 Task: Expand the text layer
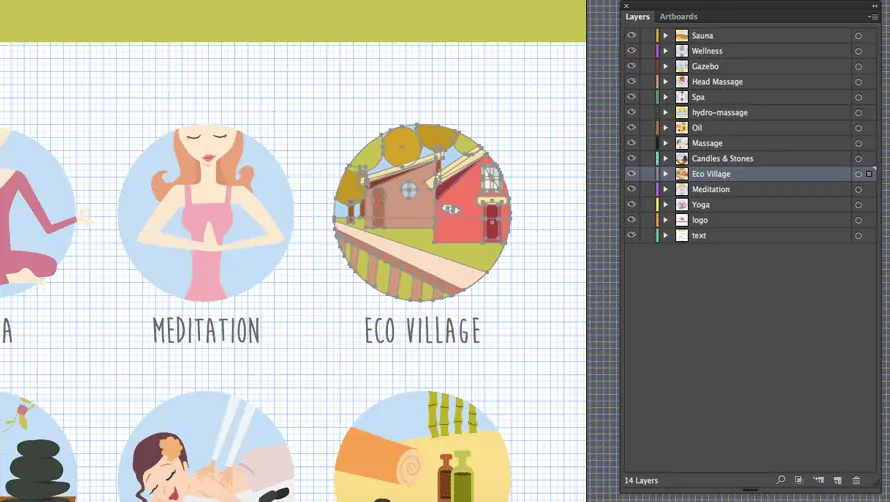pyautogui.click(x=666, y=235)
